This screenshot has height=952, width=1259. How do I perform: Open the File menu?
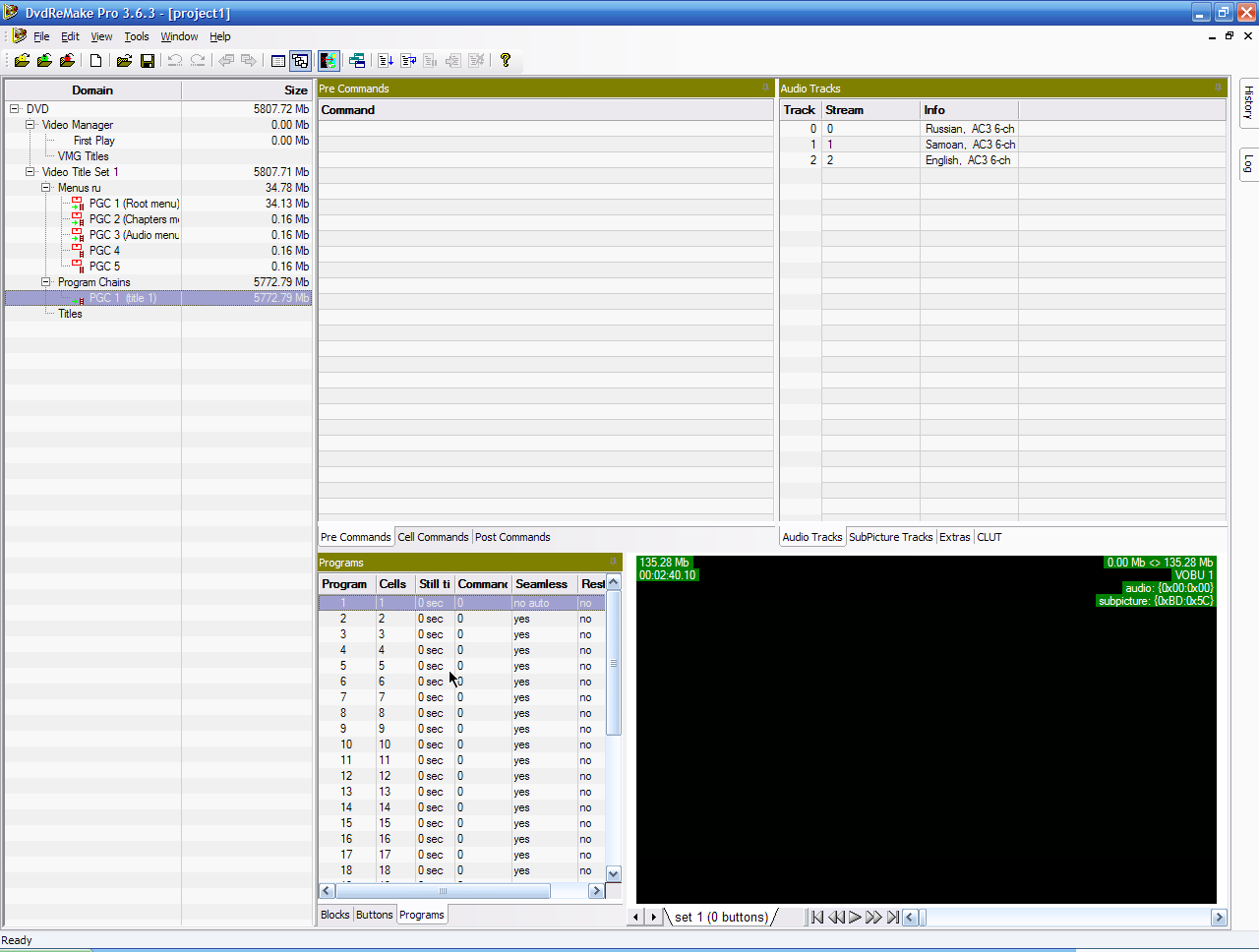point(41,36)
